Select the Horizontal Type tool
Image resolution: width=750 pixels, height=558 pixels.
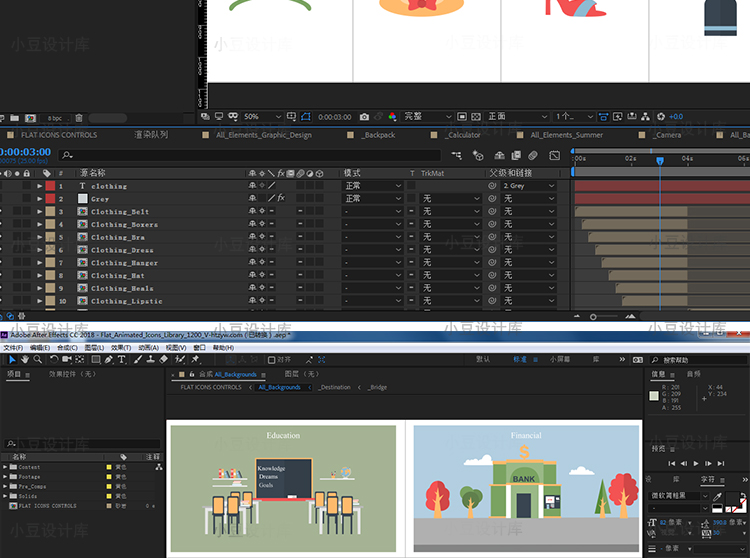(x=121, y=360)
